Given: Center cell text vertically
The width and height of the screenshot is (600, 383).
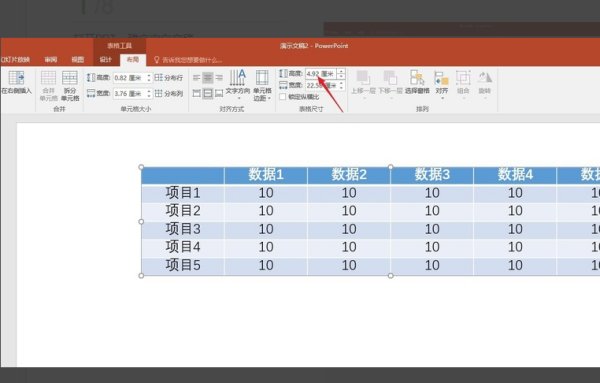Looking at the screenshot, I should click(x=208, y=93).
